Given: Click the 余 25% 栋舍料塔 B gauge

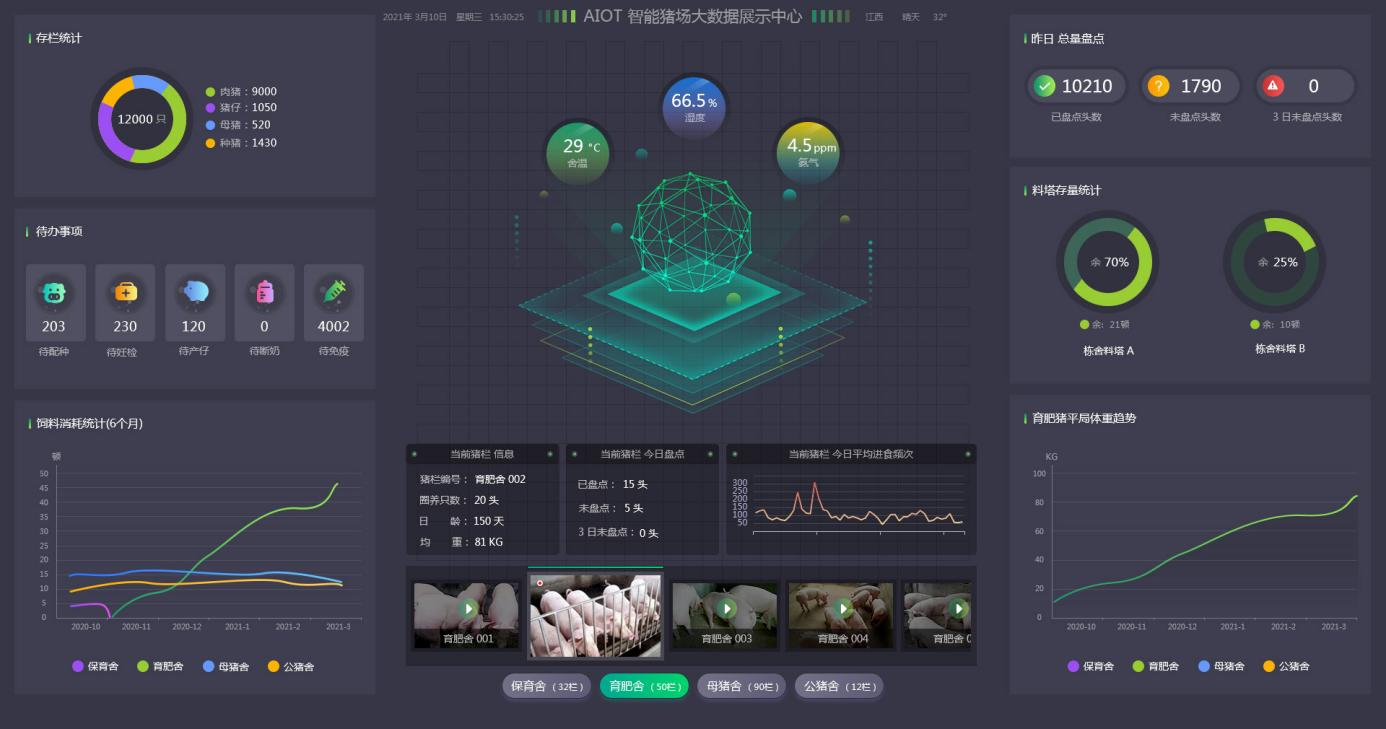Looking at the screenshot, I should [x=1275, y=262].
